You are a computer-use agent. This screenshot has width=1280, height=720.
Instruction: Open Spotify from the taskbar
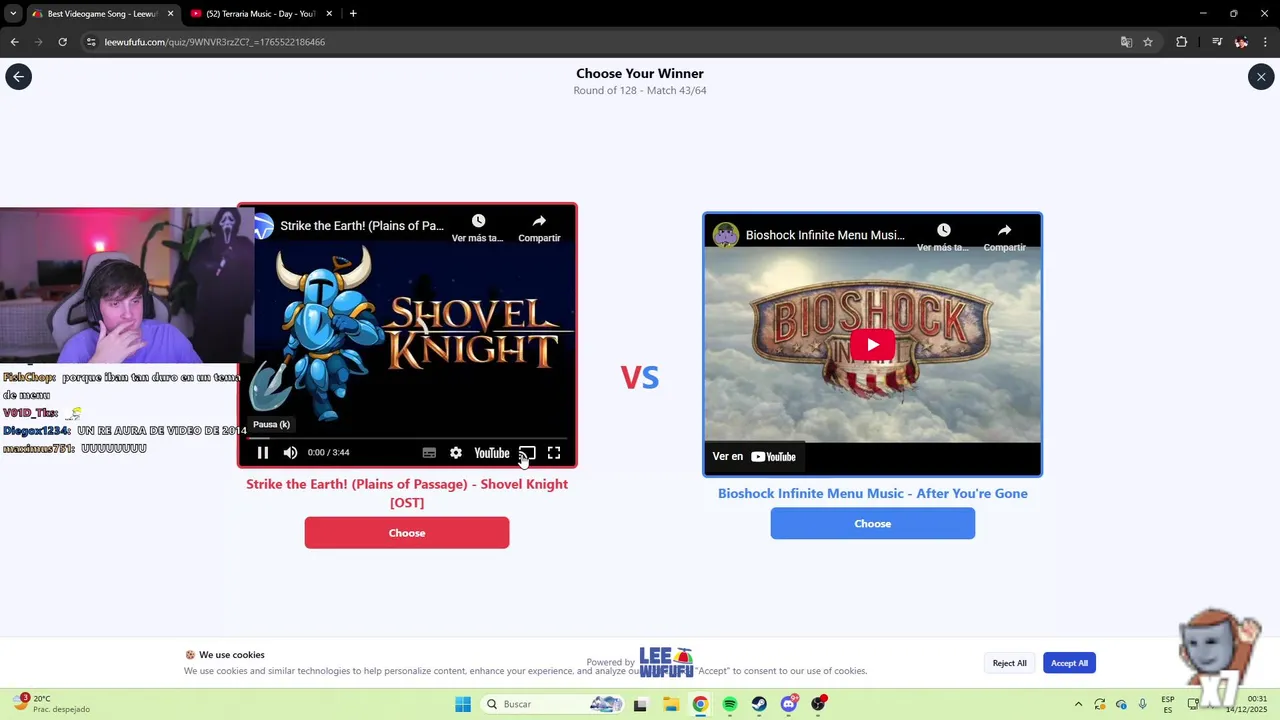click(730, 704)
